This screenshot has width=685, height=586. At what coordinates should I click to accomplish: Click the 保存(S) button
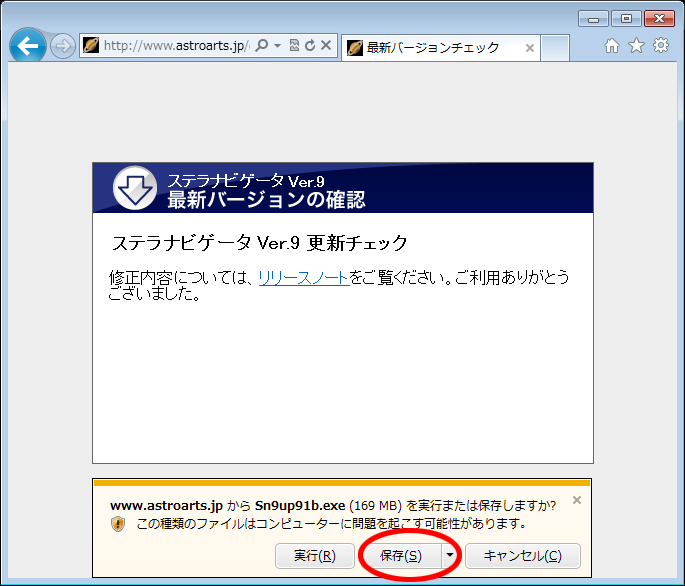tap(401, 556)
